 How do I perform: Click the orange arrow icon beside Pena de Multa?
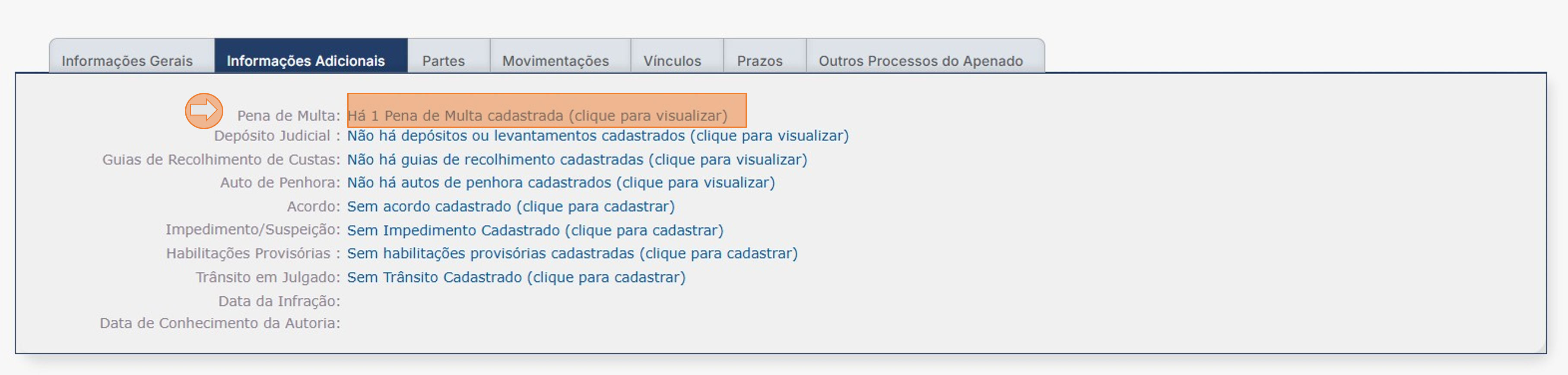tap(203, 111)
